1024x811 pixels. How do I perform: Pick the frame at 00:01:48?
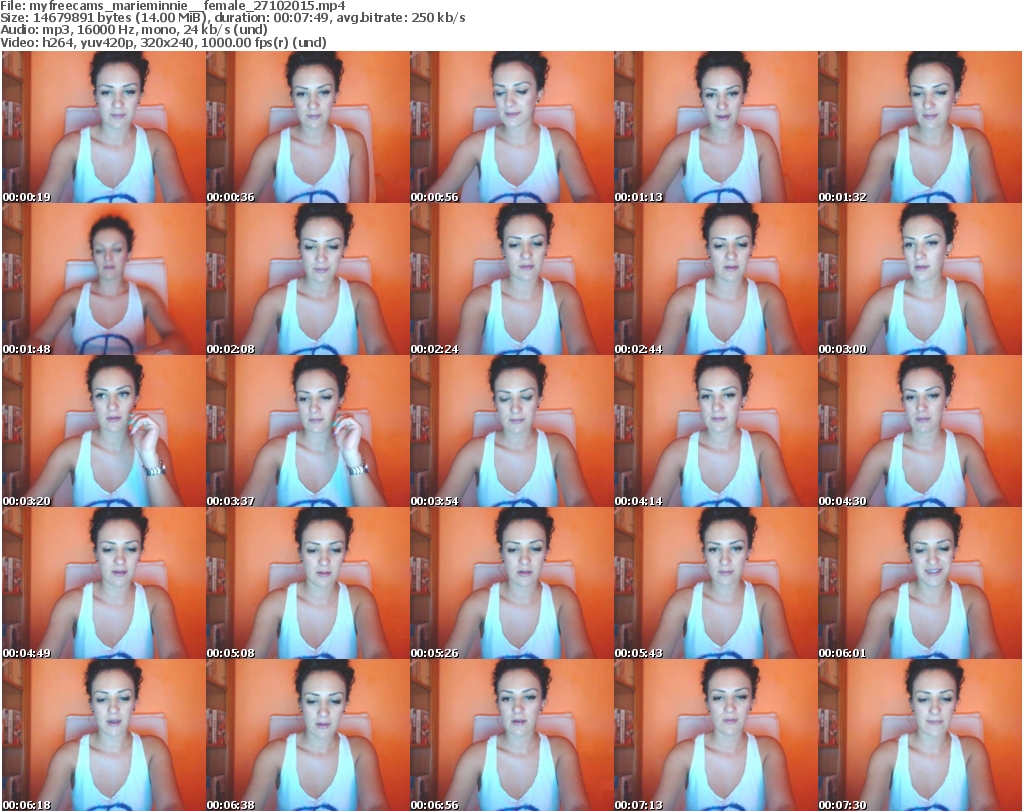pyautogui.click(x=104, y=279)
